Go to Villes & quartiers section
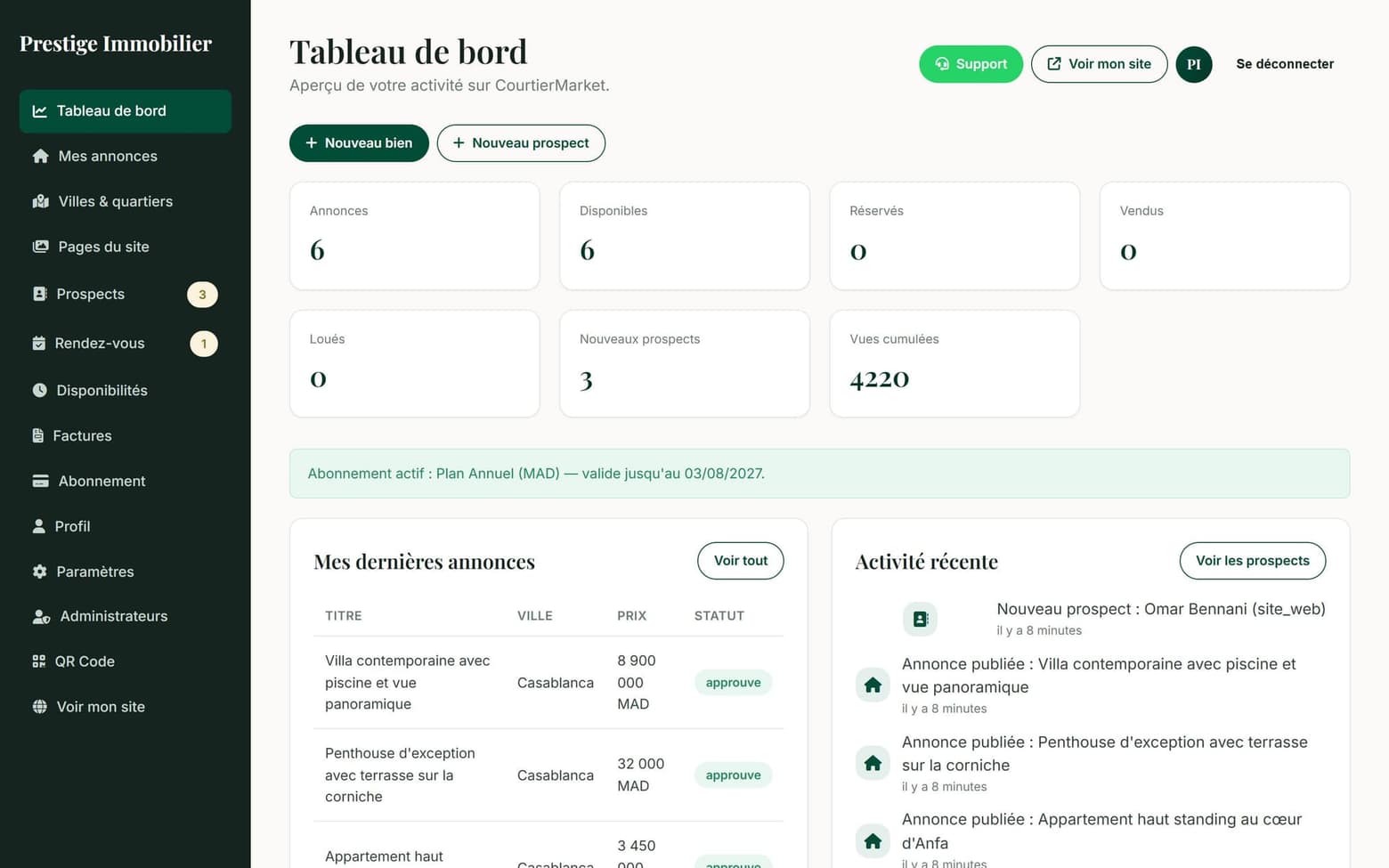This screenshot has height=868, width=1389. pyautogui.click(x=126, y=202)
